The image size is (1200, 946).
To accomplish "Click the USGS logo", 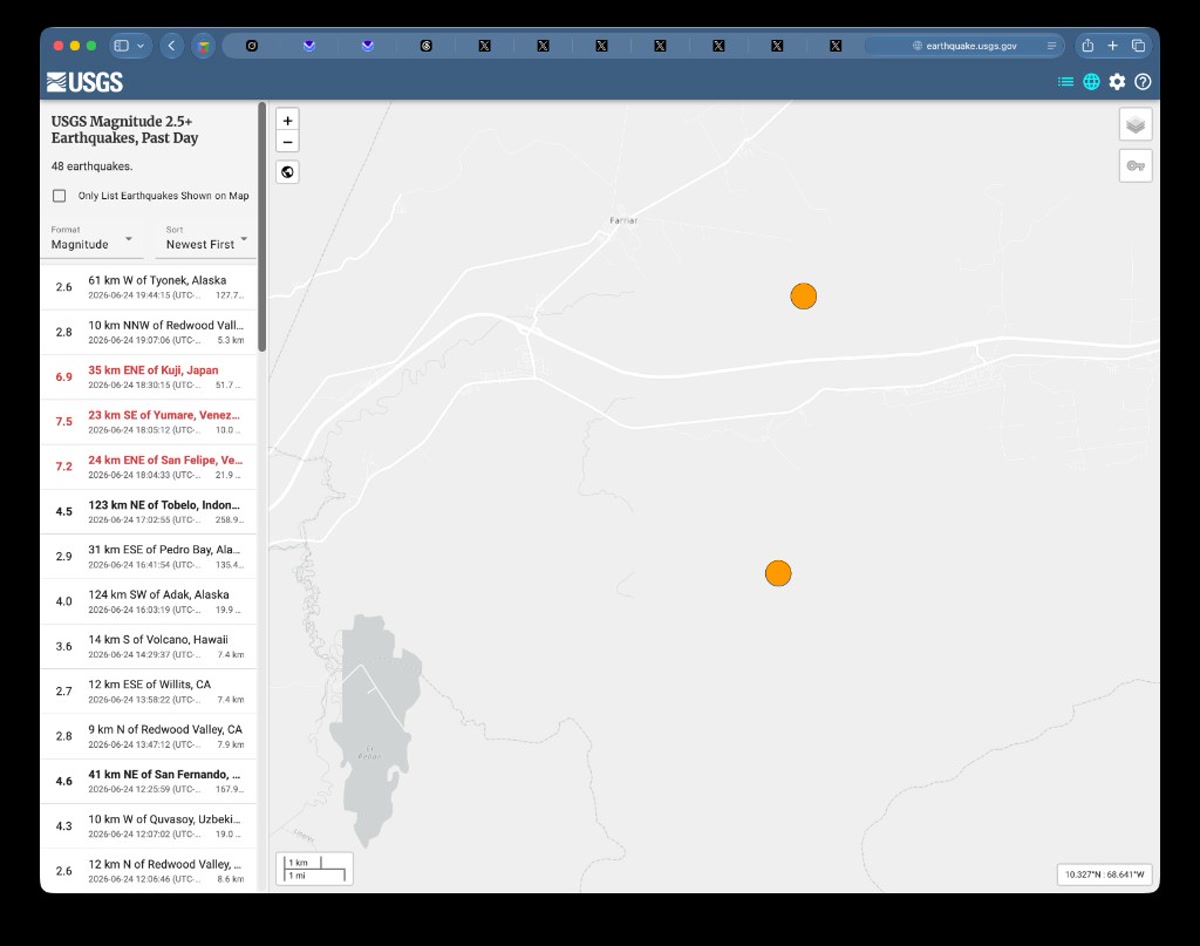I will pyautogui.click(x=85, y=82).
